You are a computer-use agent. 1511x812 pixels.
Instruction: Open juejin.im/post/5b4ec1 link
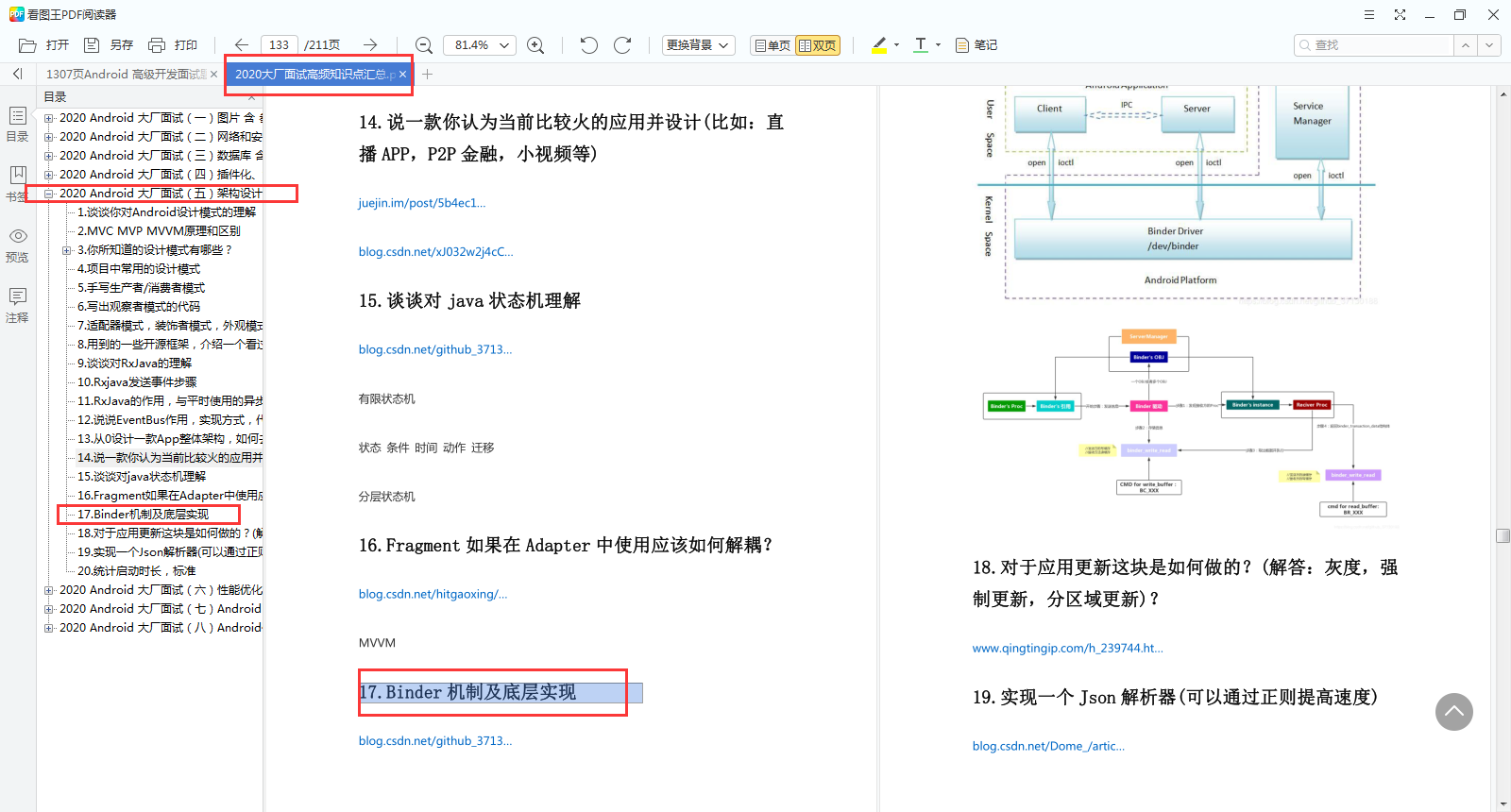[x=422, y=203]
